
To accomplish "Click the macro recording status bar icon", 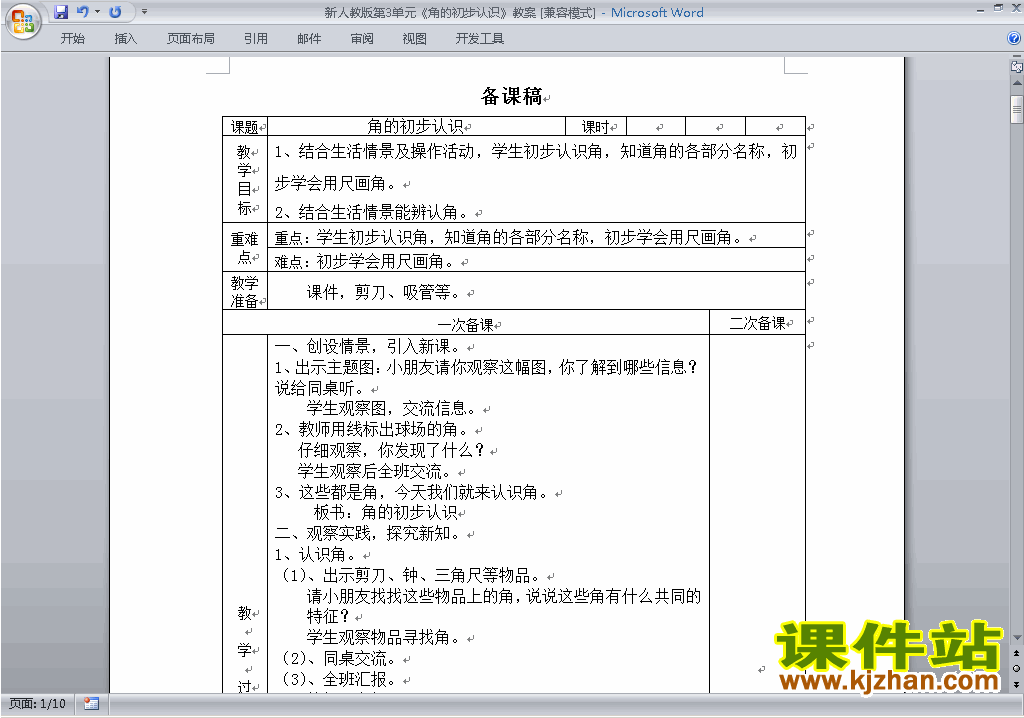I will [91, 704].
